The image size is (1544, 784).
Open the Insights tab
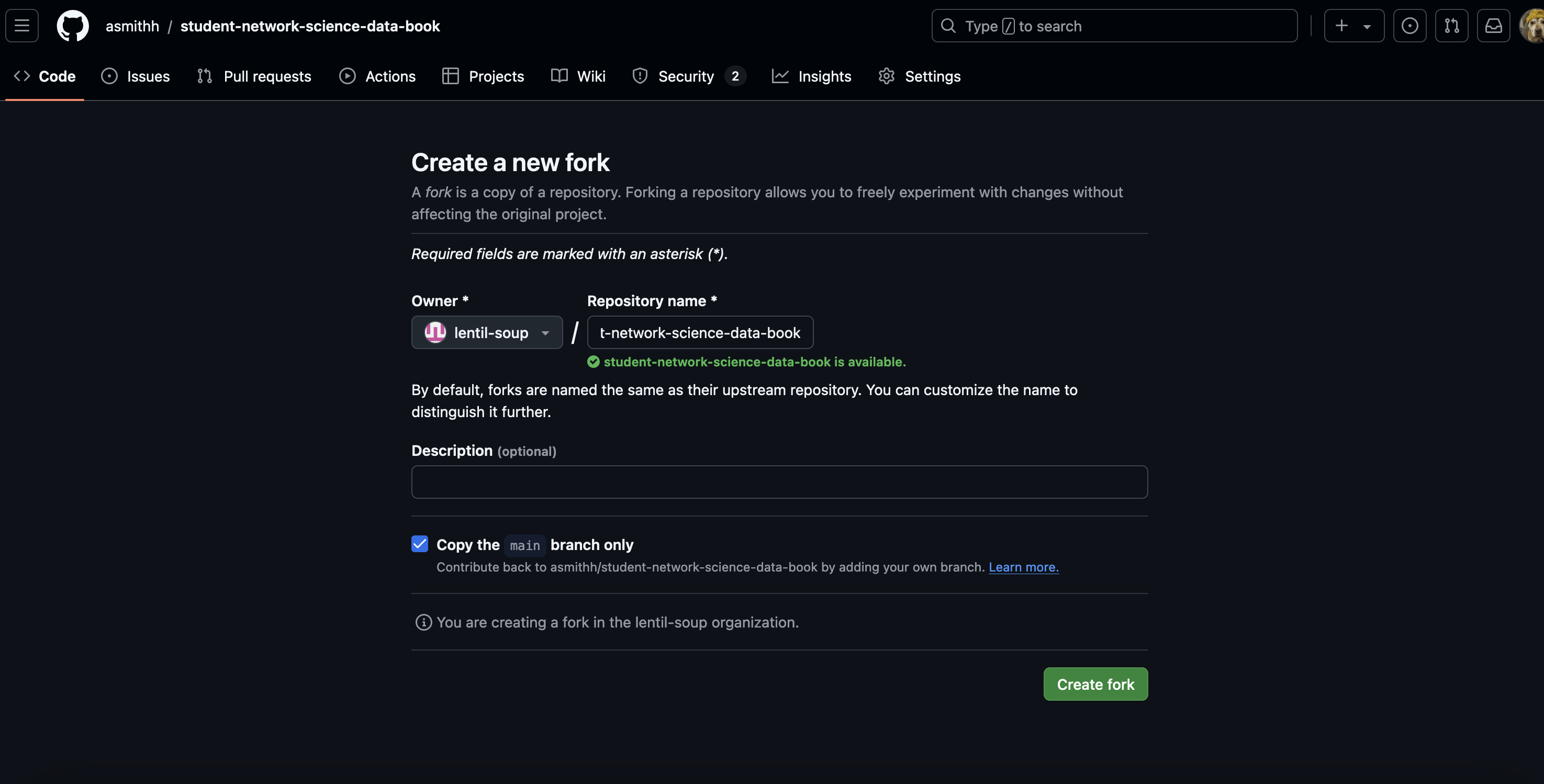pyautogui.click(x=812, y=76)
